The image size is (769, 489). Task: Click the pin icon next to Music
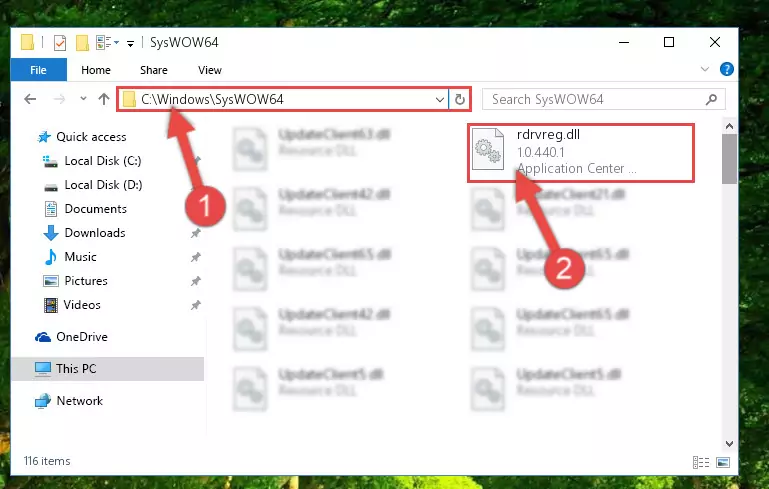click(x=196, y=257)
